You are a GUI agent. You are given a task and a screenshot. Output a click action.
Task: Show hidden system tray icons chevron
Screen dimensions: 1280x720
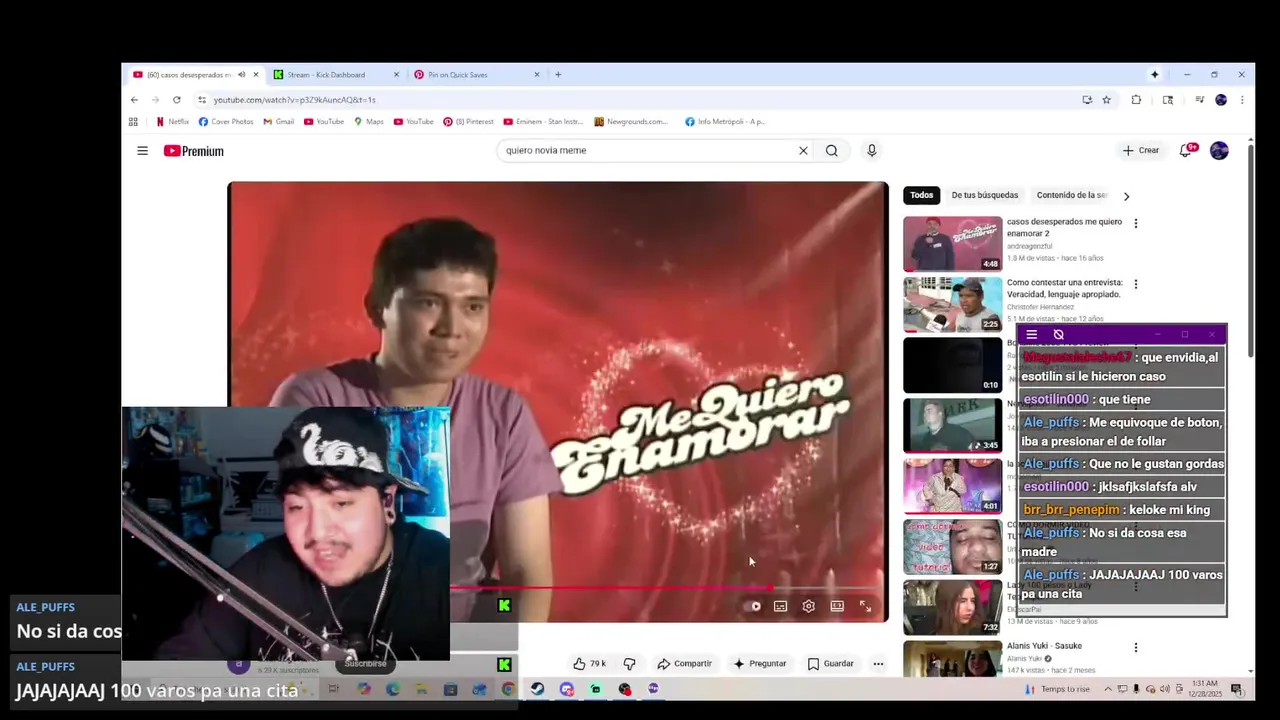coord(1107,689)
